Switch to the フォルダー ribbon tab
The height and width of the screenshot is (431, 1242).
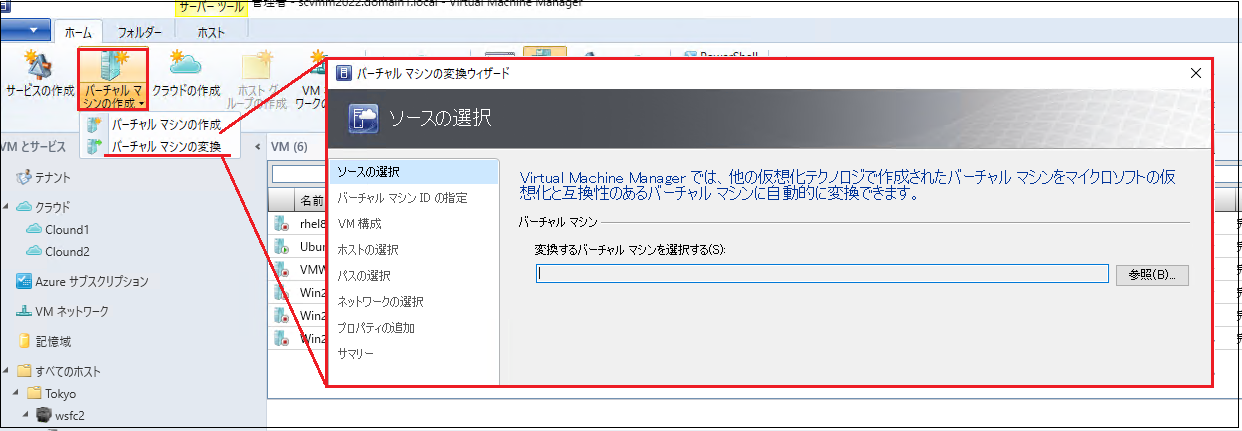(x=140, y=32)
